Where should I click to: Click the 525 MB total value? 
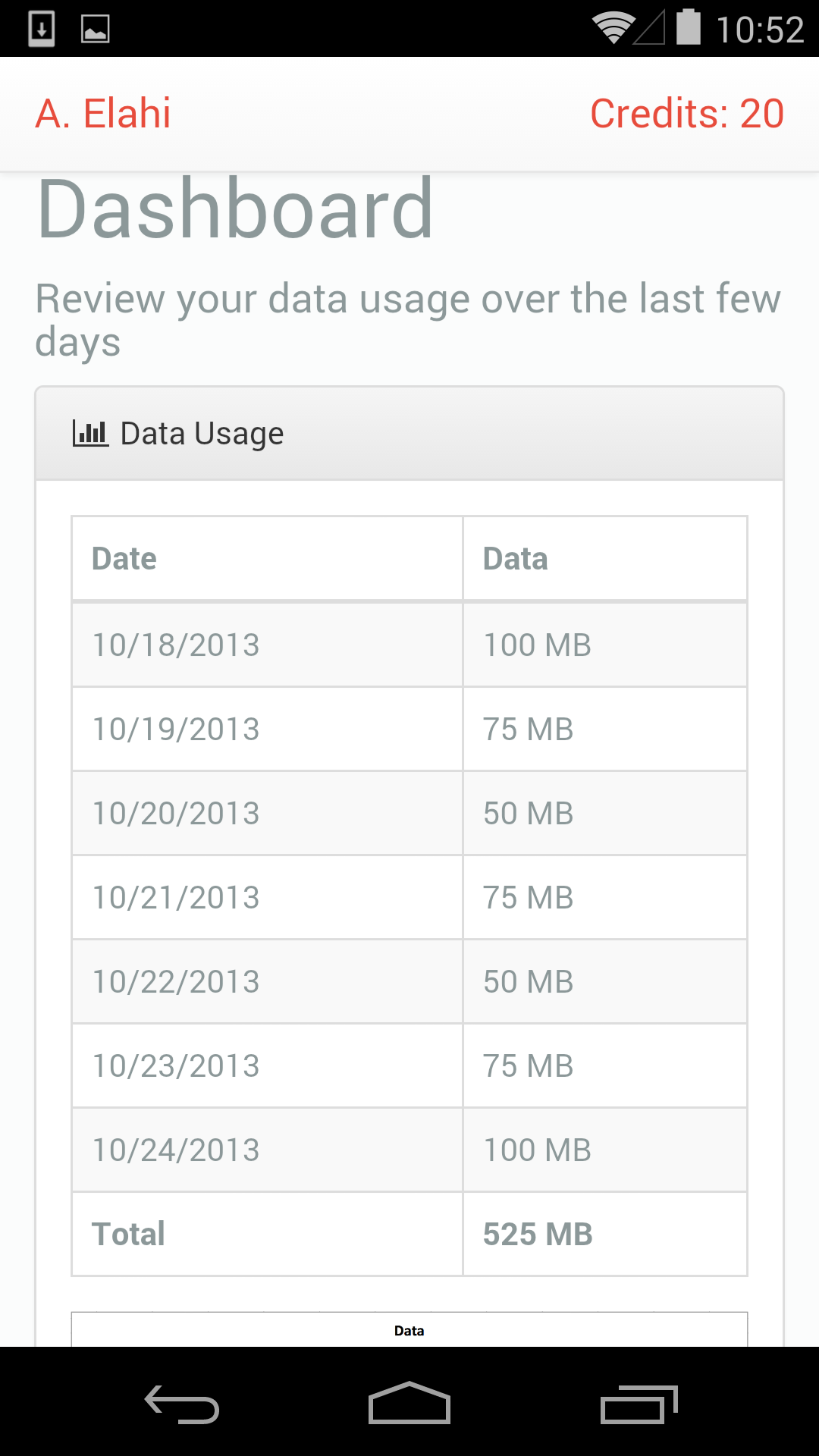click(x=538, y=1235)
